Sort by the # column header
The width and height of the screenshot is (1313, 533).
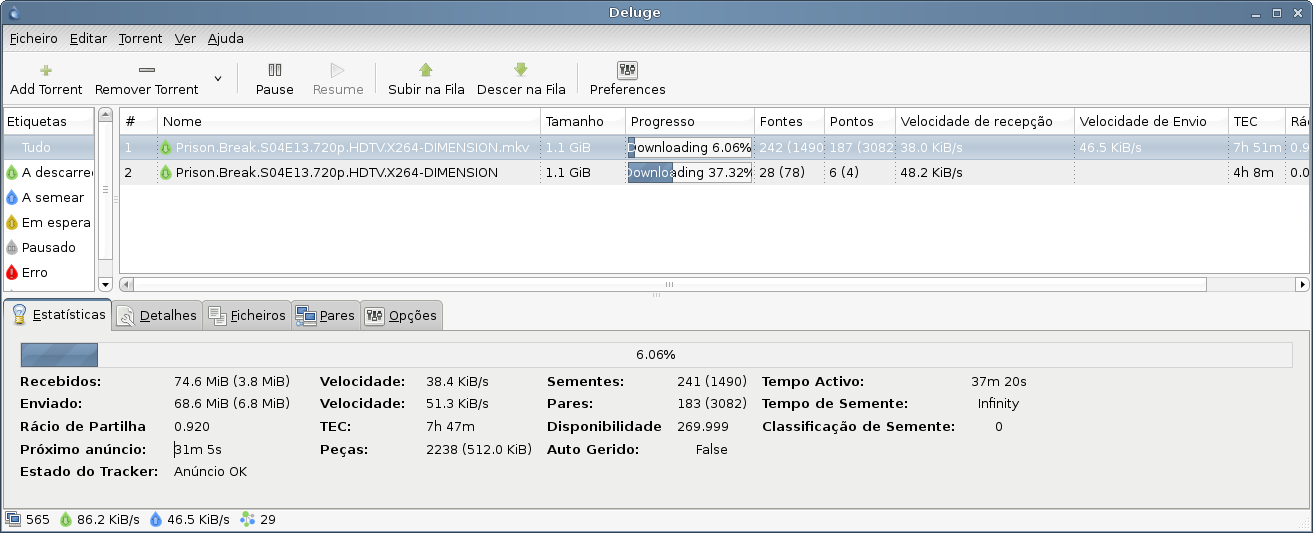click(139, 121)
